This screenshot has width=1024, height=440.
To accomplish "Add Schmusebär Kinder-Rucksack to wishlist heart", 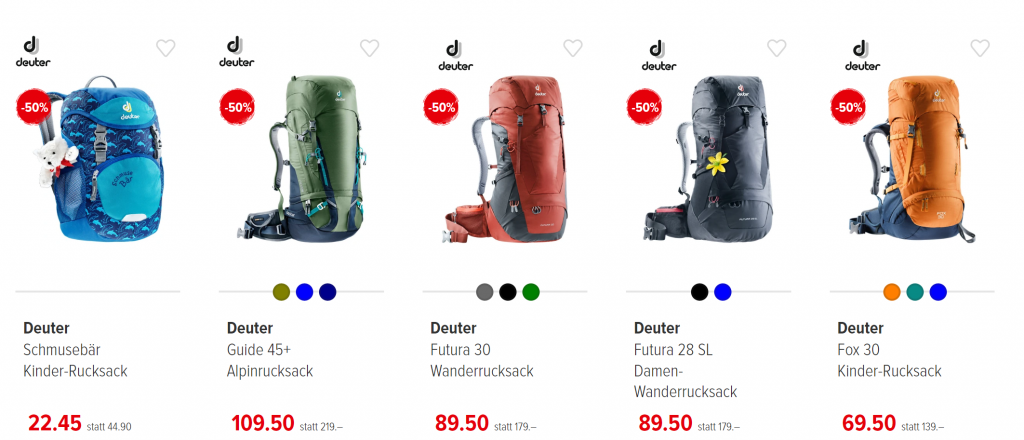I will (x=166, y=48).
